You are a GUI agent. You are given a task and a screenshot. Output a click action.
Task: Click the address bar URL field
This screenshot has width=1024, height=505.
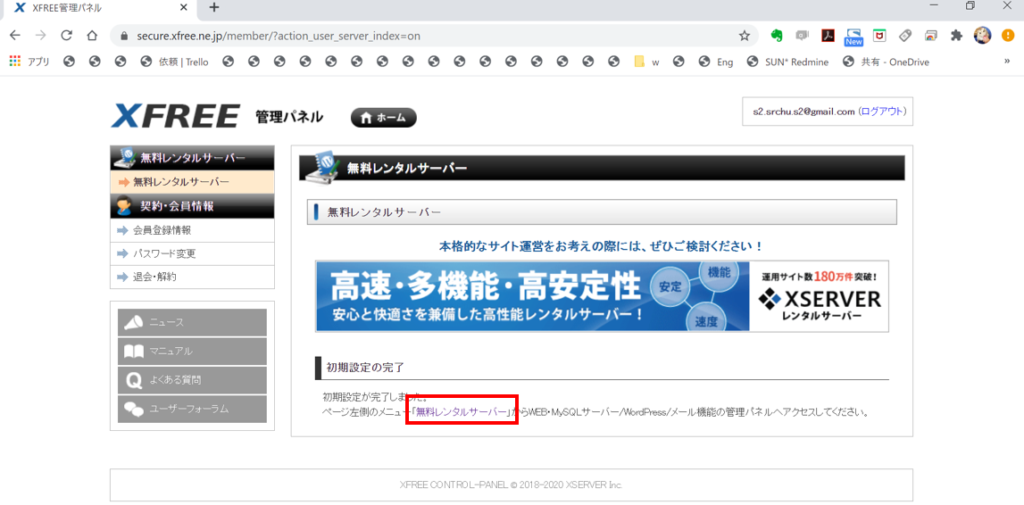click(x=400, y=35)
